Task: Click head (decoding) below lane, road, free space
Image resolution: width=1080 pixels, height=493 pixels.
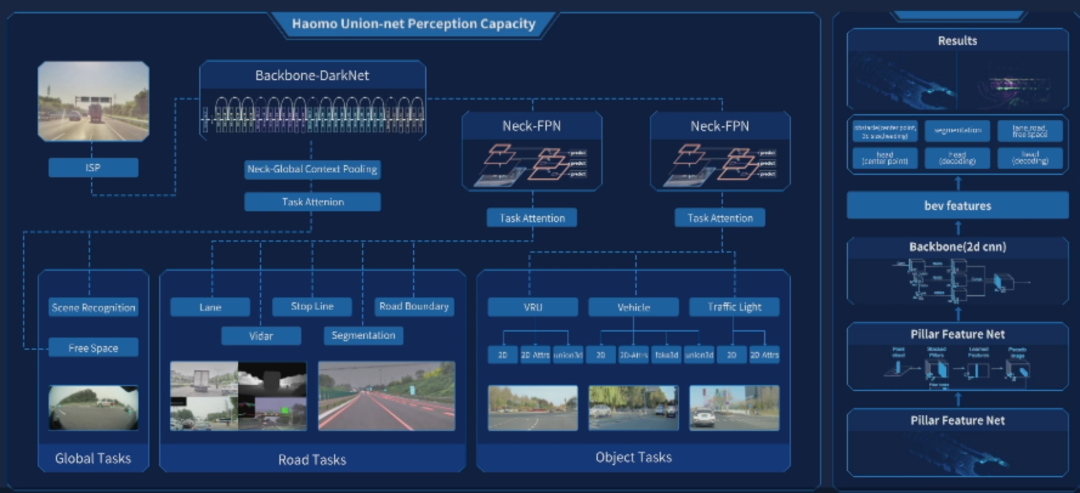Action: click(x=1030, y=158)
